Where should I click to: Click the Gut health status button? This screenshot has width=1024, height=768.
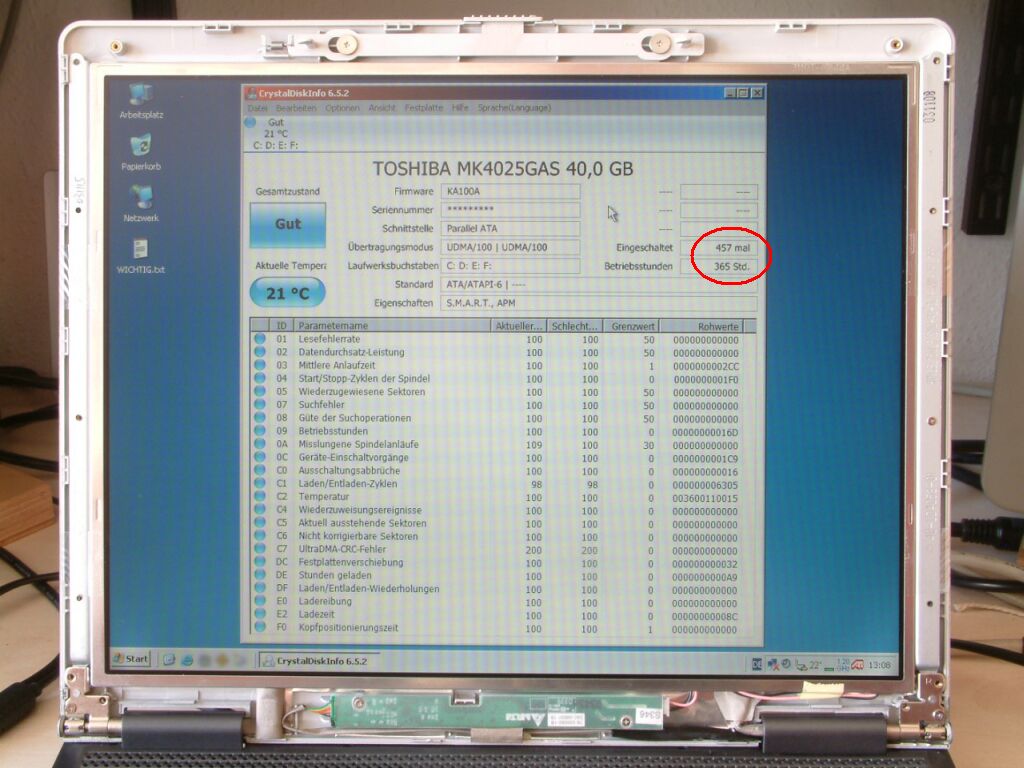[x=288, y=224]
